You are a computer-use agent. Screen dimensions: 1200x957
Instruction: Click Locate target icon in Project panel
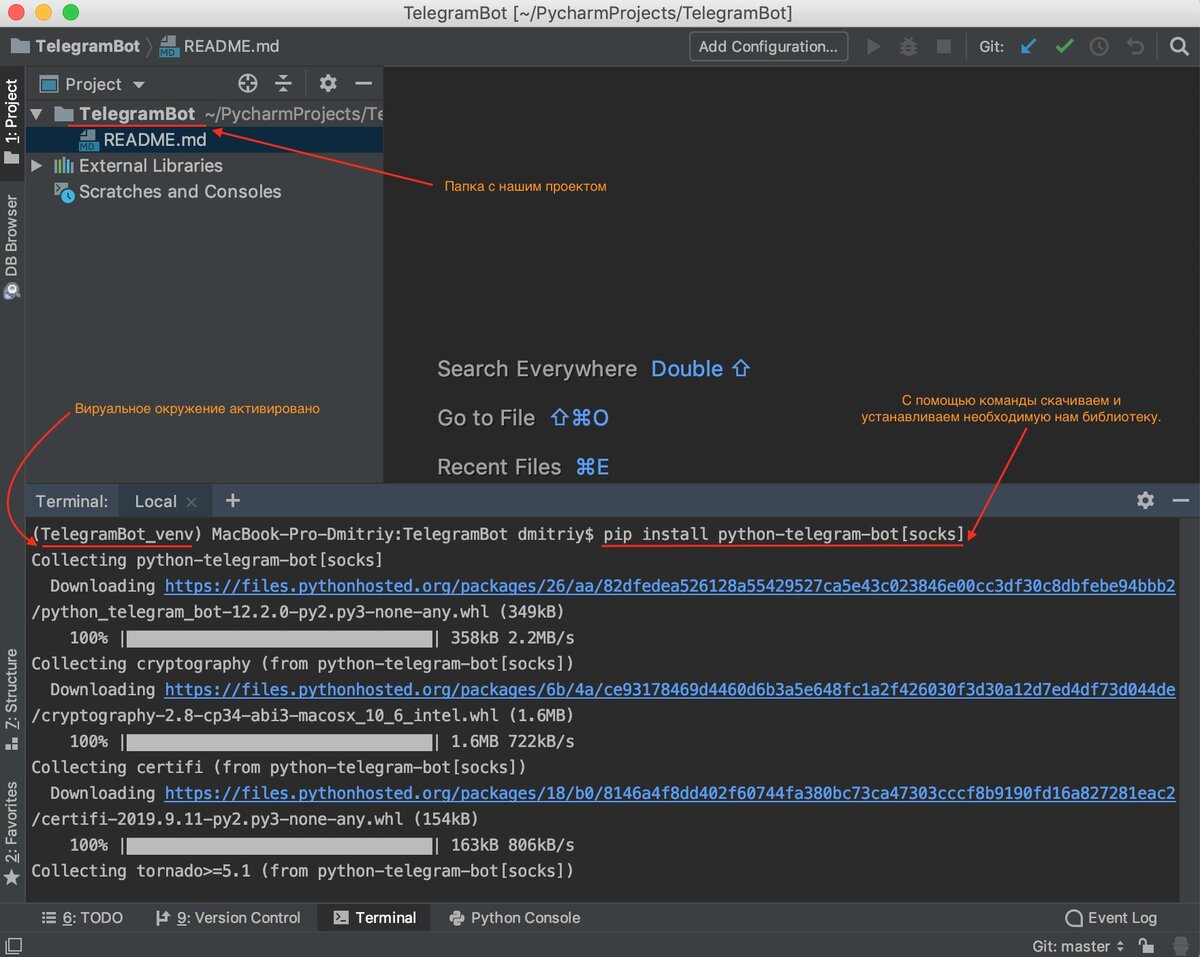point(248,84)
